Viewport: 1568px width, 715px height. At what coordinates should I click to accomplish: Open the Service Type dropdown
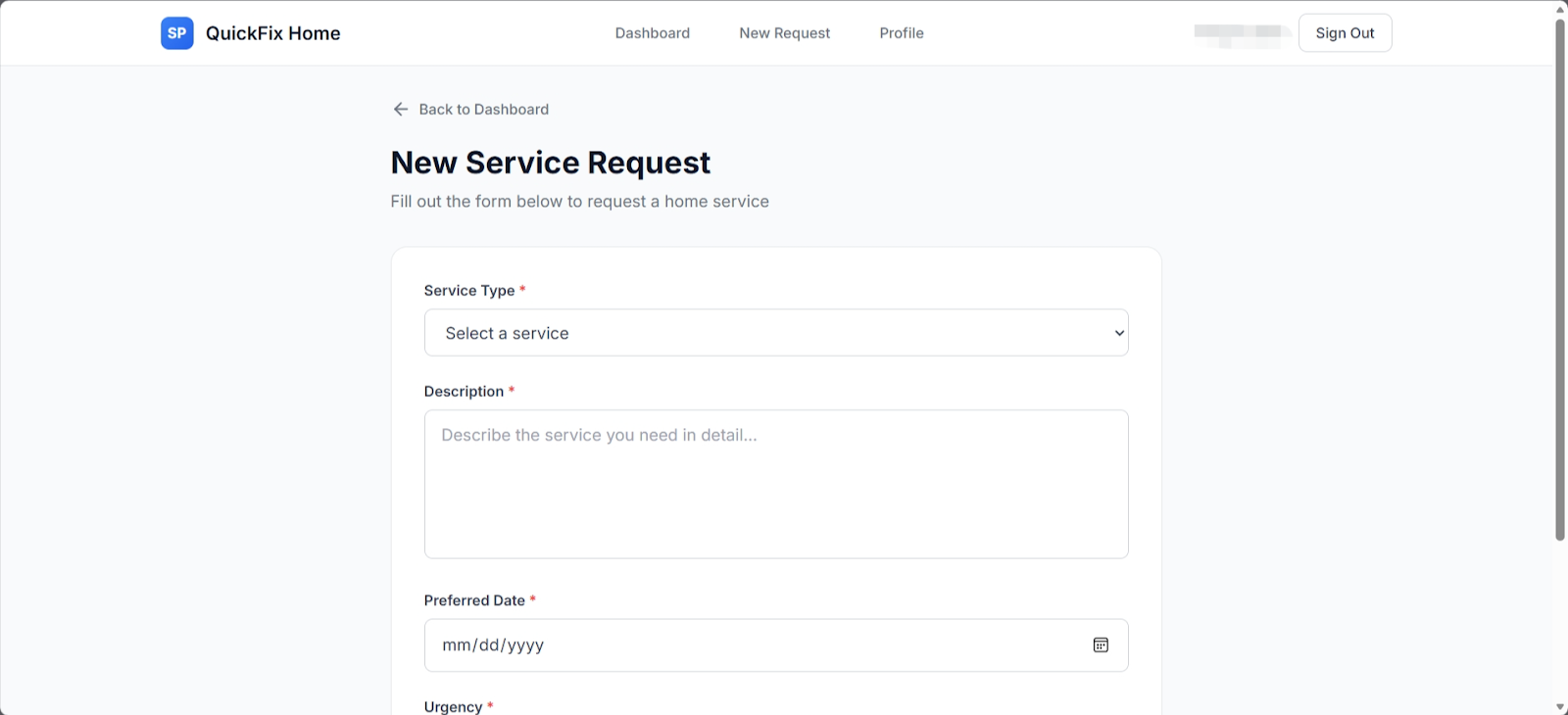pos(776,333)
